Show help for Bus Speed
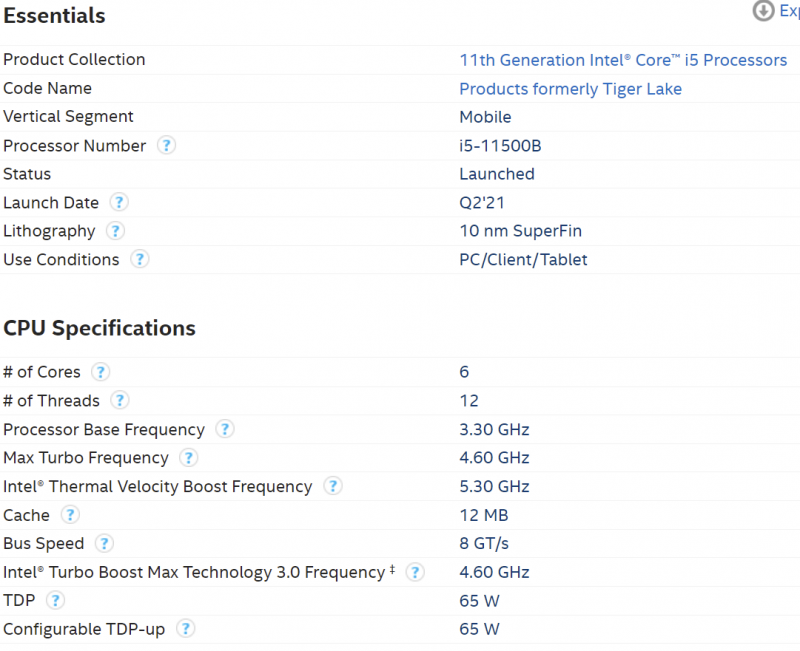The image size is (800, 651). [104, 544]
